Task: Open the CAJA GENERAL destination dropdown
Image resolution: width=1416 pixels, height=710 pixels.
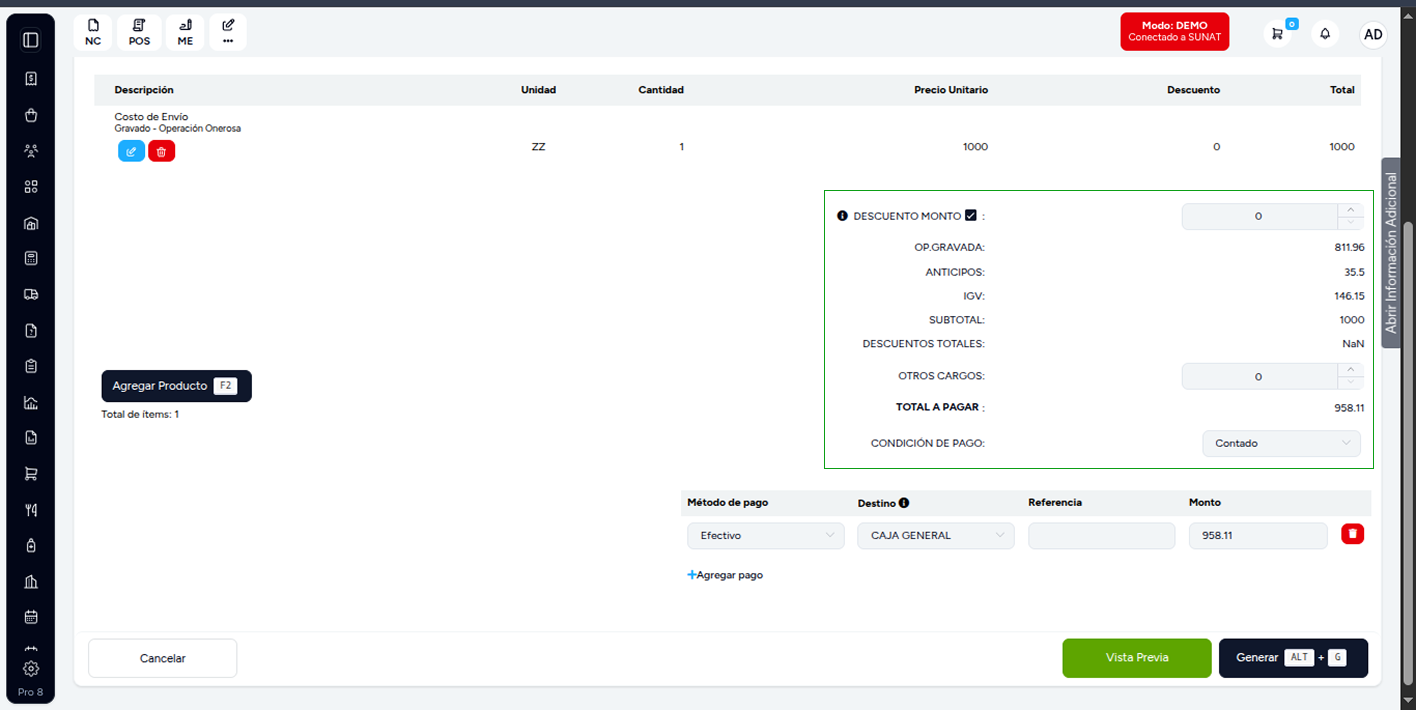Action: 936,536
